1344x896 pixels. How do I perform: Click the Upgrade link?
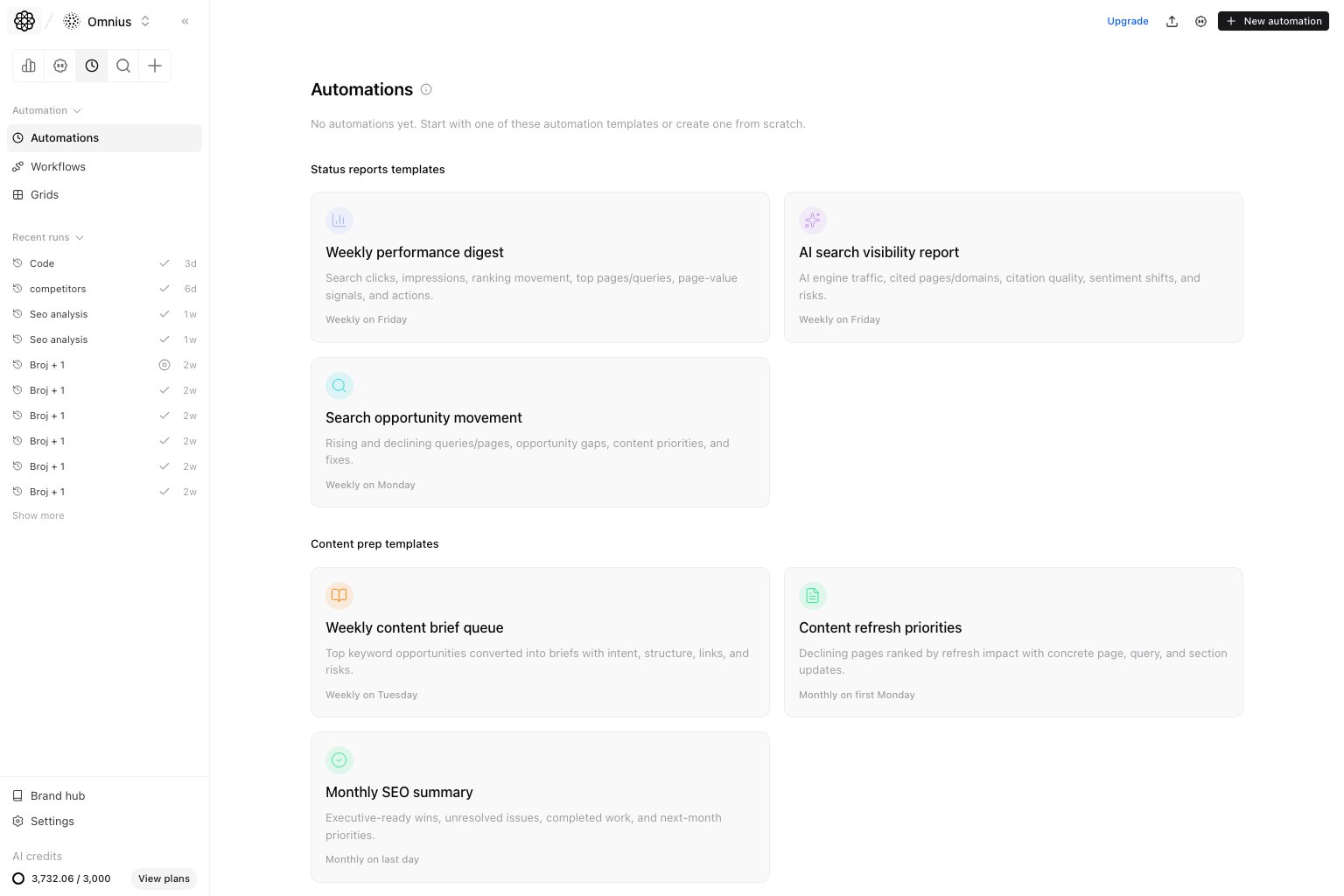click(1128, 21)
